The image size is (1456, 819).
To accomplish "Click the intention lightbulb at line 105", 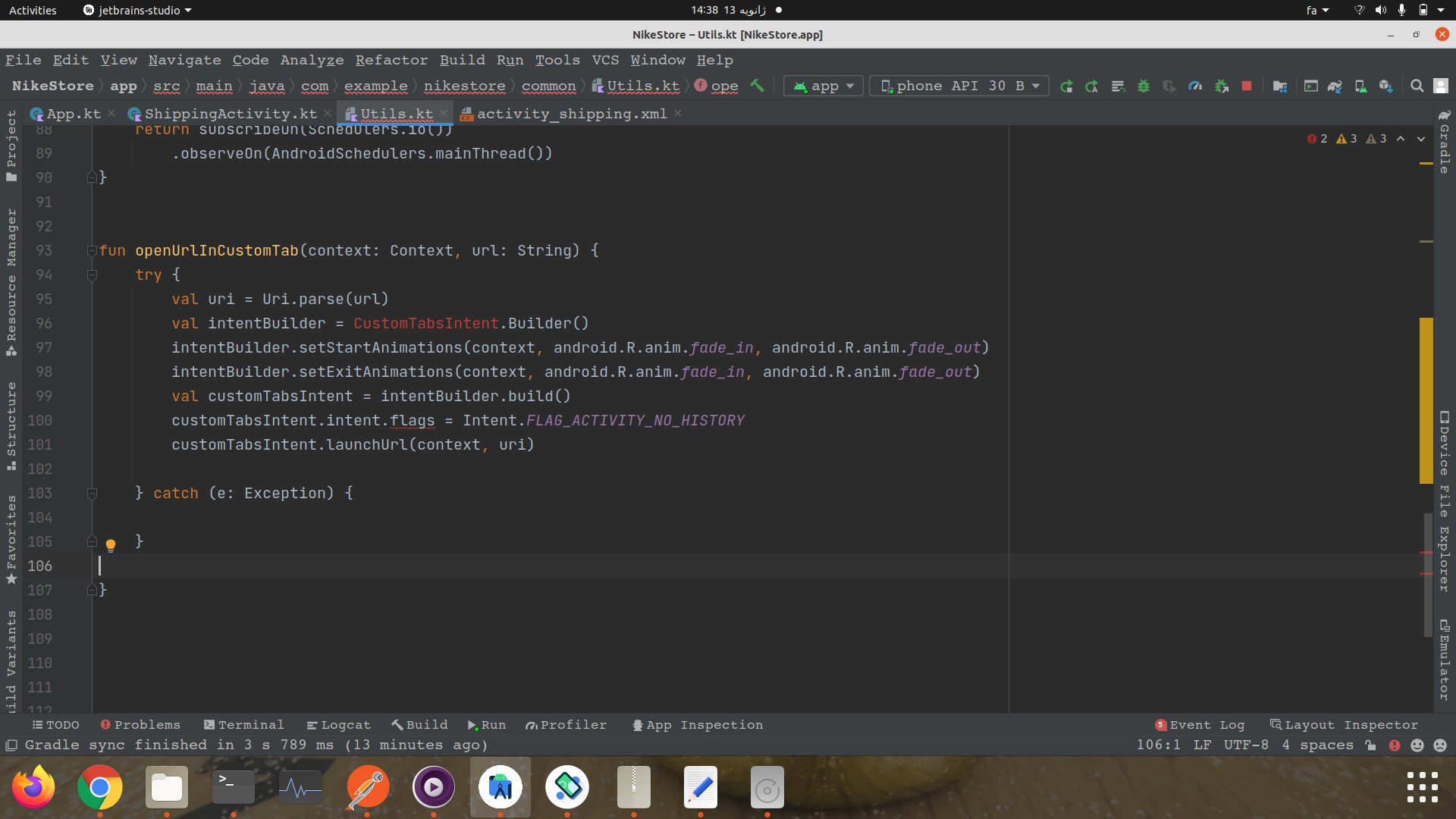I will (111, 544).
